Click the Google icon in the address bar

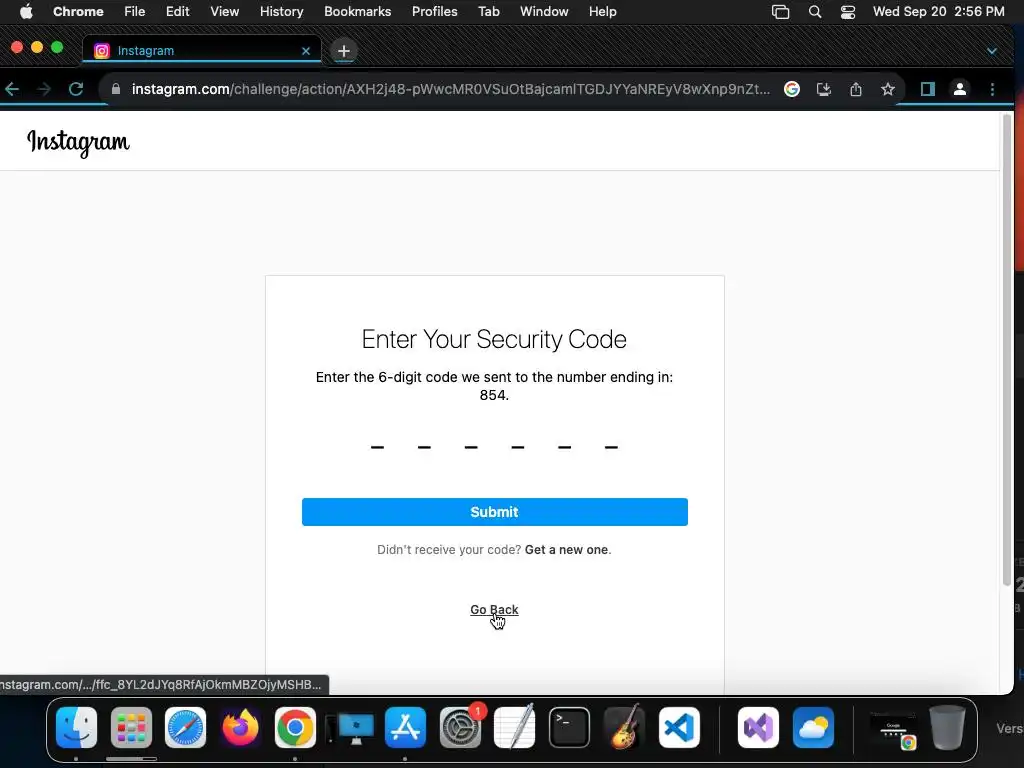point(792,89)
